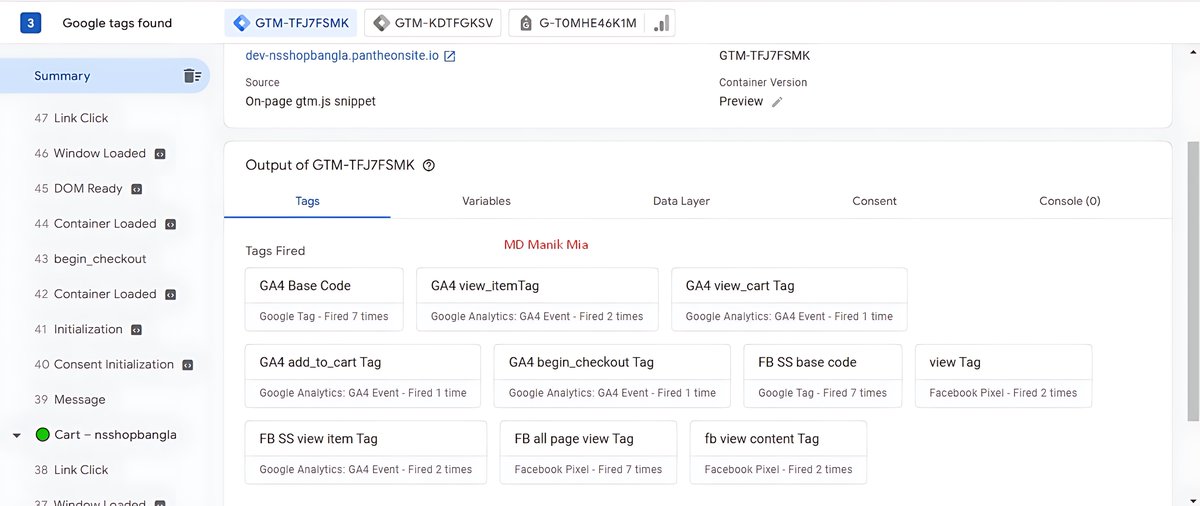Viewport: 1200px width, 506px height.
Task: Open the Consent tab
Action: [x=874, y=201]
